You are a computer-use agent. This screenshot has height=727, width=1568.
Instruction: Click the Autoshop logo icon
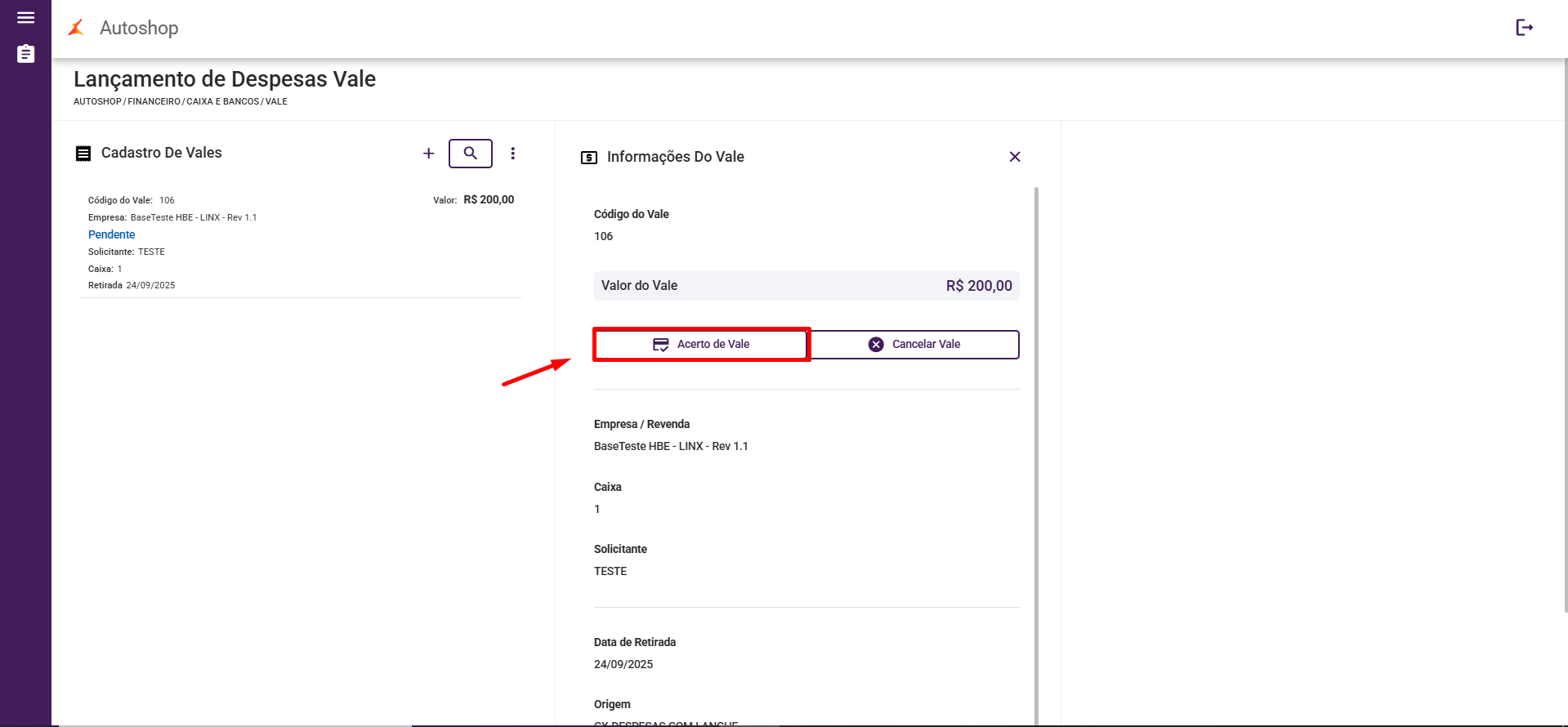[77, 28]
